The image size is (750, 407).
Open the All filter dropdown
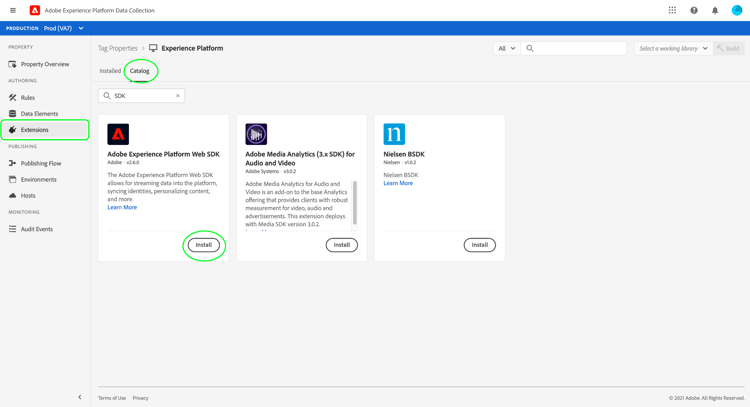[507, 48]
